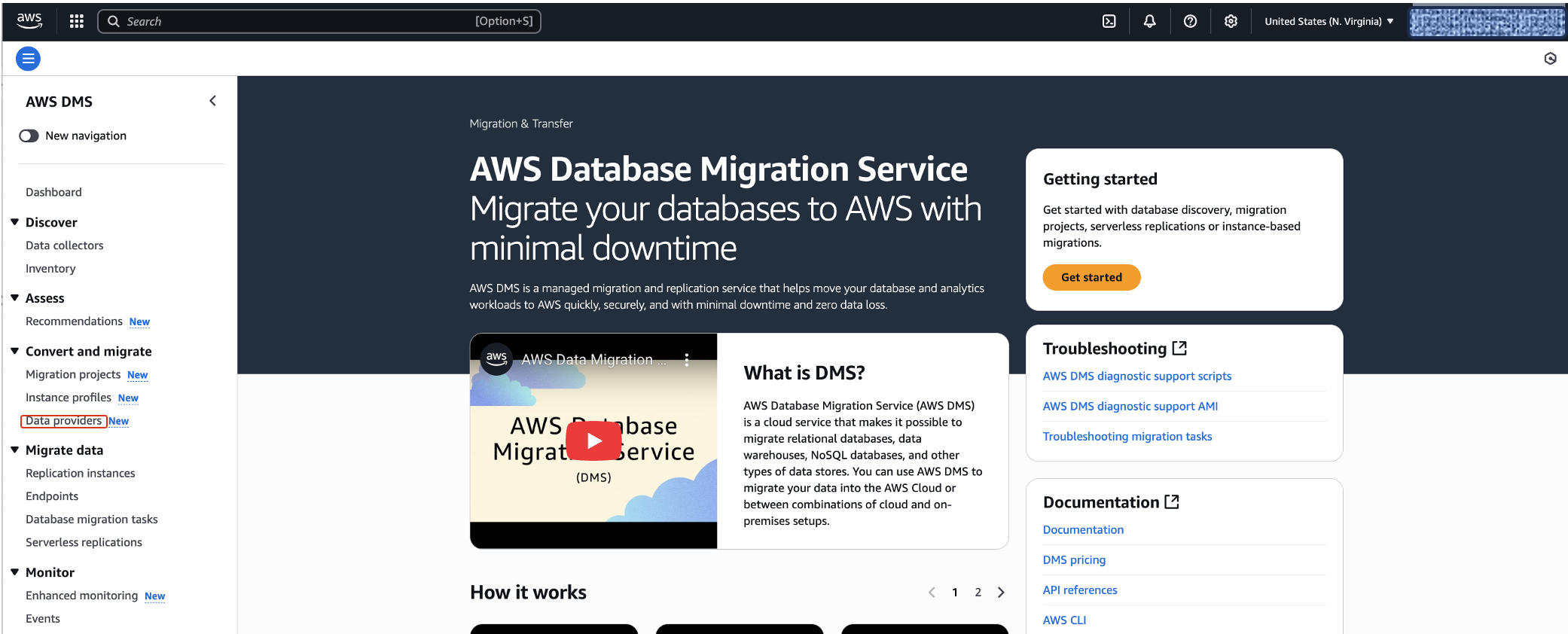Open the settings gear icon
Screen dimensions: 1568x634
[1231, 21]
